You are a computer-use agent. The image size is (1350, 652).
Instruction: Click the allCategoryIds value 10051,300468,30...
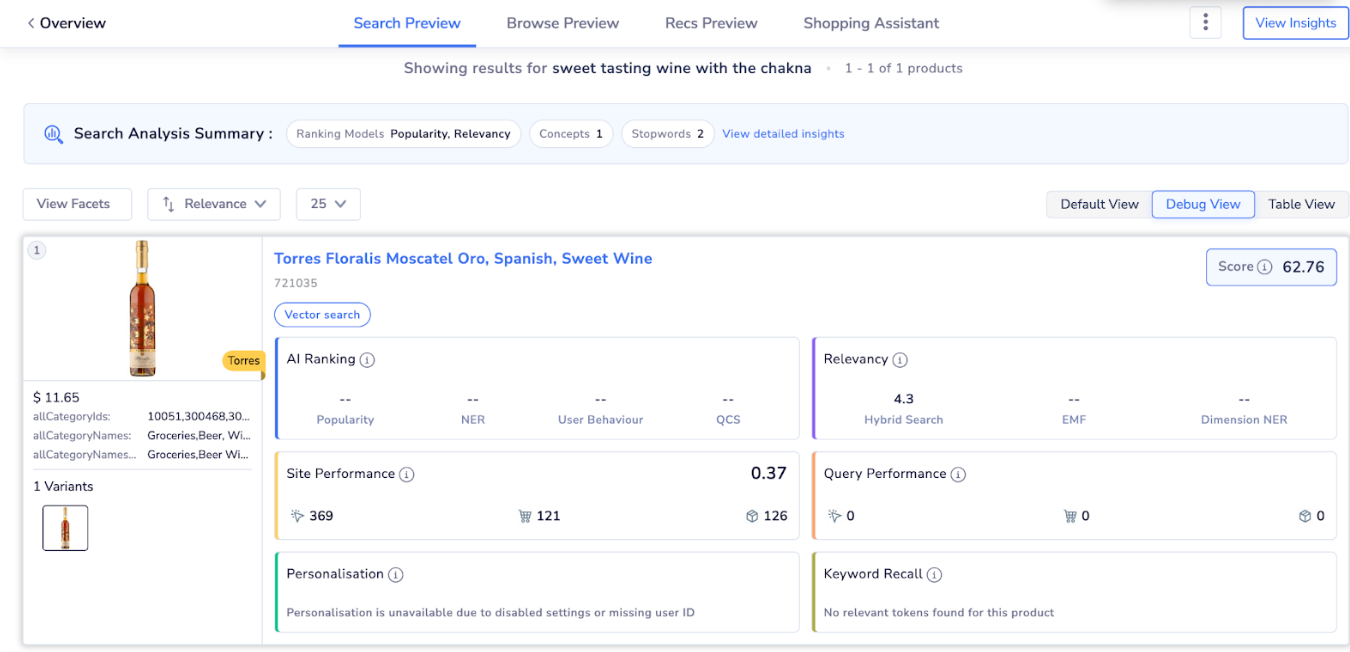pyautogui.click(x=198, y=417)
